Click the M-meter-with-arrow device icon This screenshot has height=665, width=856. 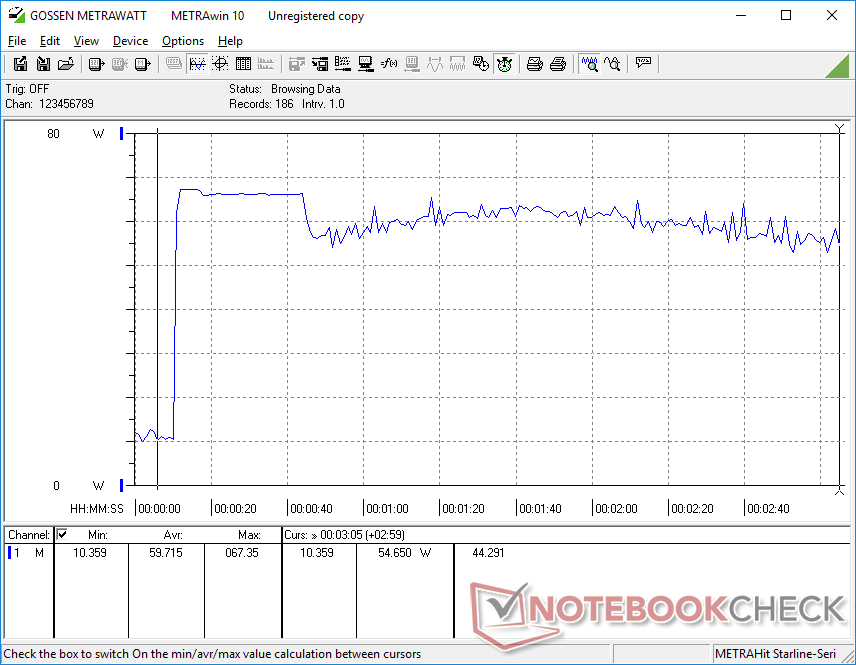pyautogui.click(x=142, y=64)
